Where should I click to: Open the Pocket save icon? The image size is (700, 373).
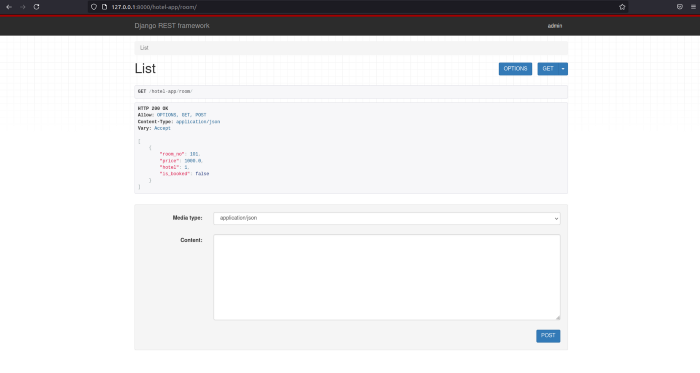click(679, 7)
